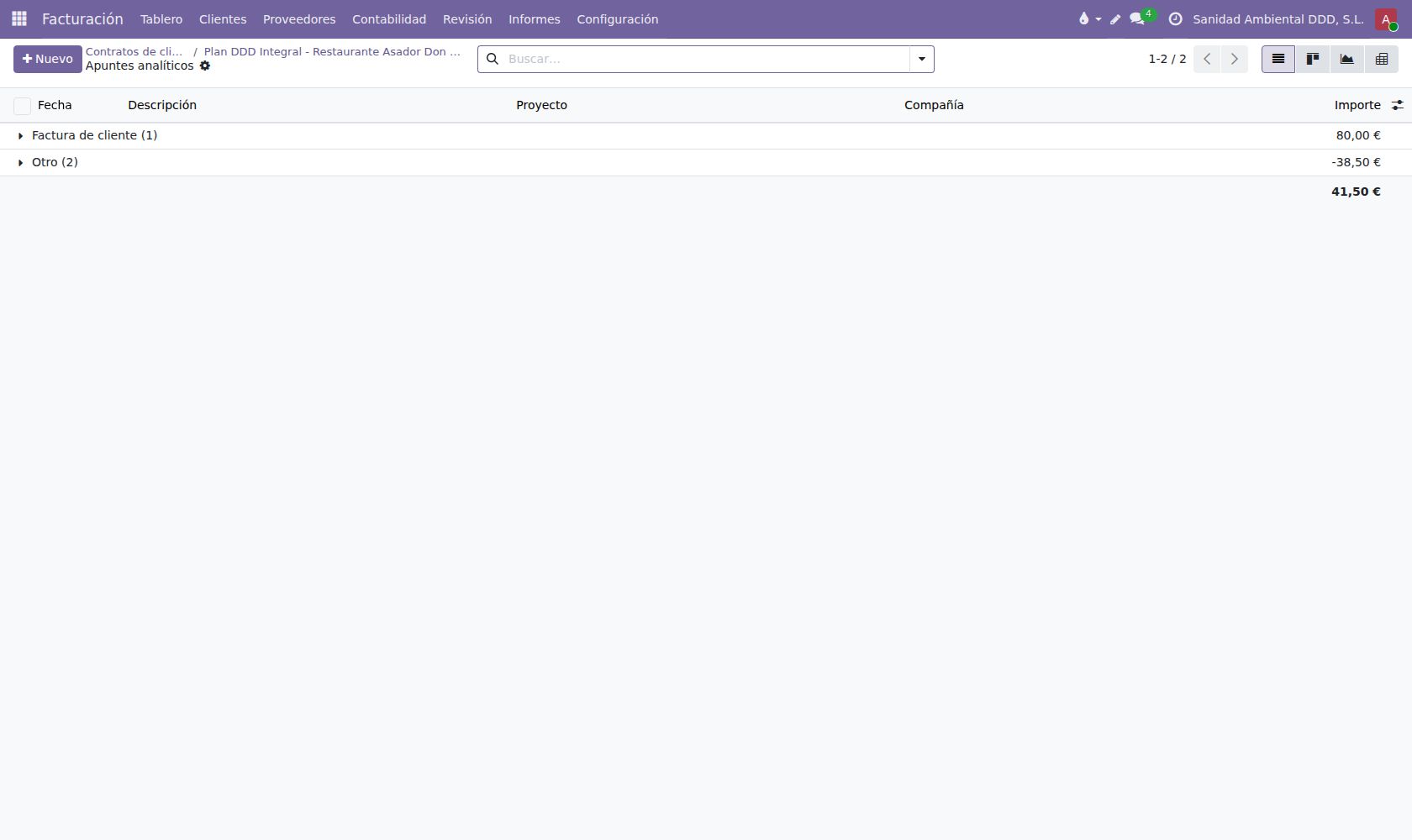Tick the select-all checkbox in header
The image size is (1412, 840).
tap(22, 106)
